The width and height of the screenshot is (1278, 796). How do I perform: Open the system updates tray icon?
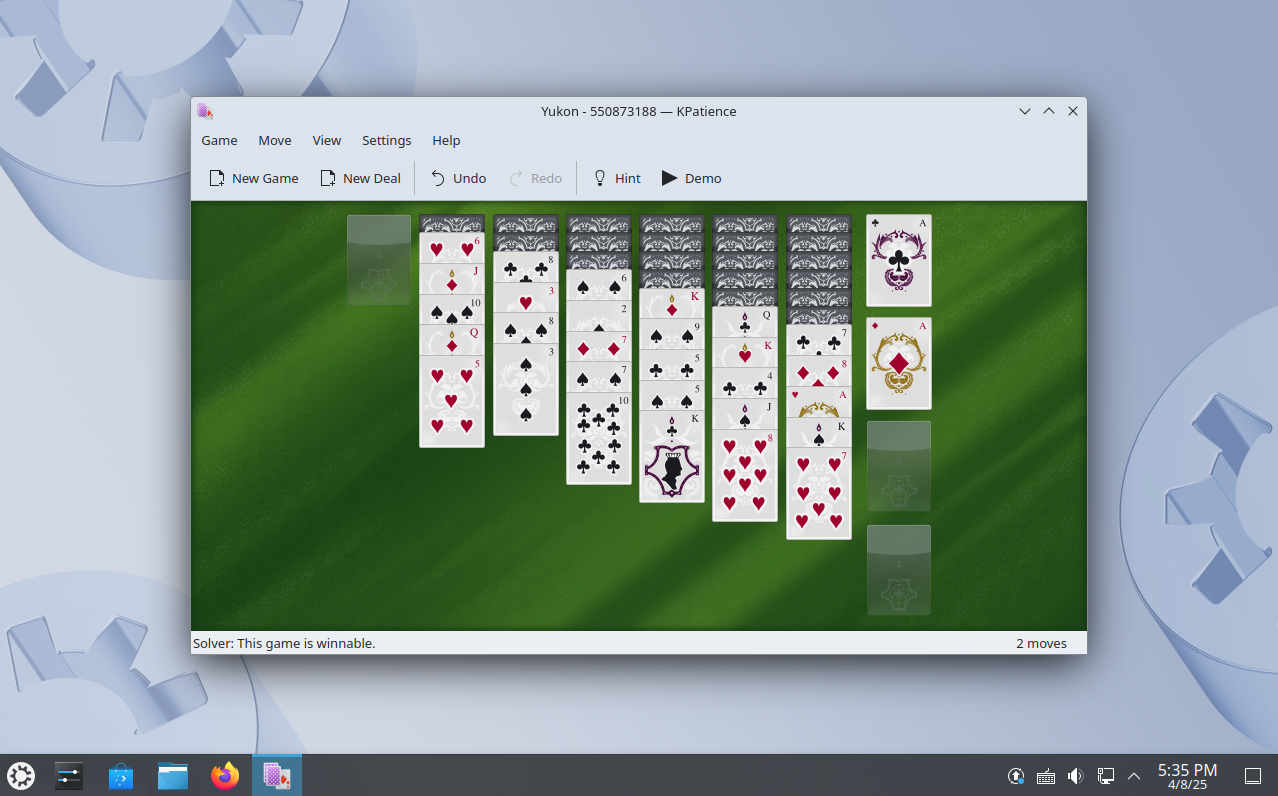coord(1016,776)
